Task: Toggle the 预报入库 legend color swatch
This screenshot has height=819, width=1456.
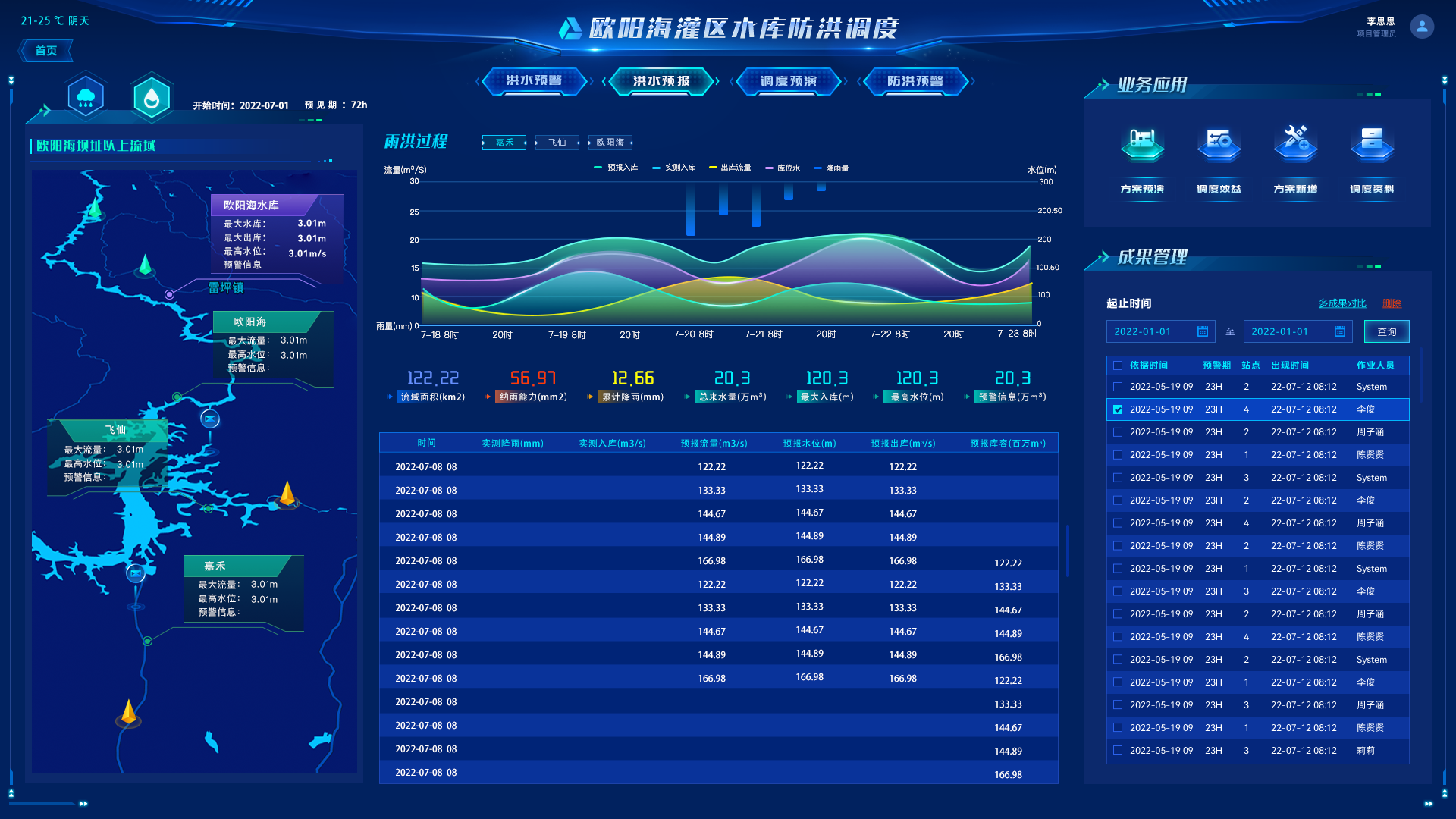Action: pos(598,168)
